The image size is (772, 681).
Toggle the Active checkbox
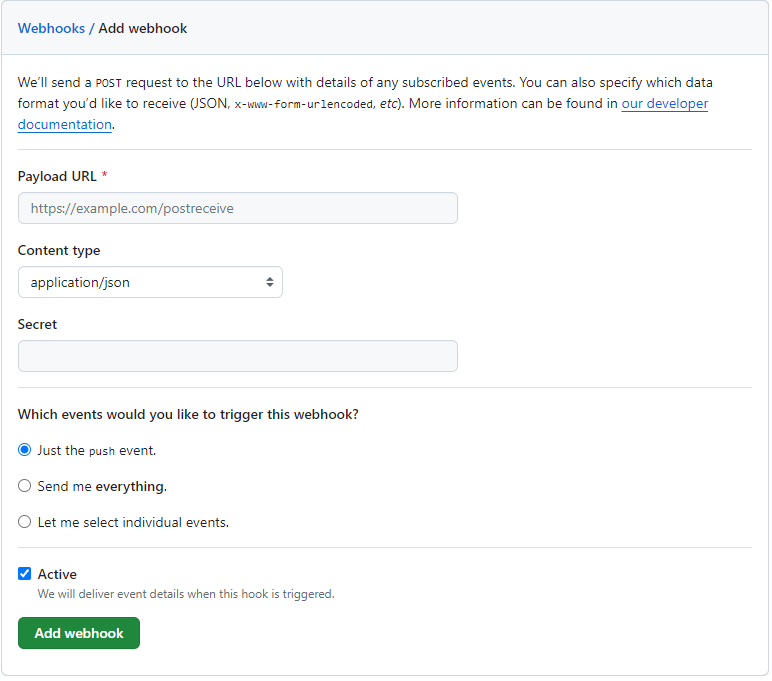25,574
